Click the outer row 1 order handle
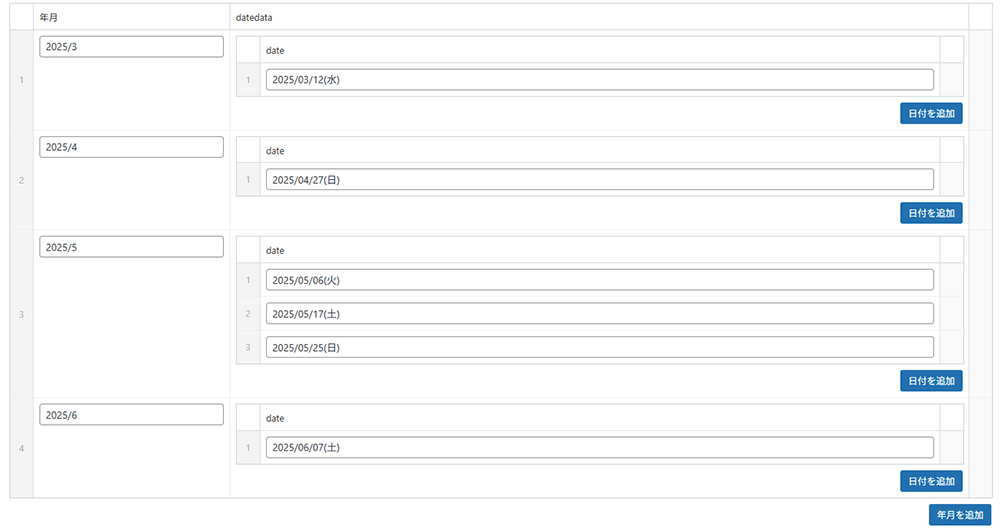Screen dimensions: 1000x532 click(21, 80)
